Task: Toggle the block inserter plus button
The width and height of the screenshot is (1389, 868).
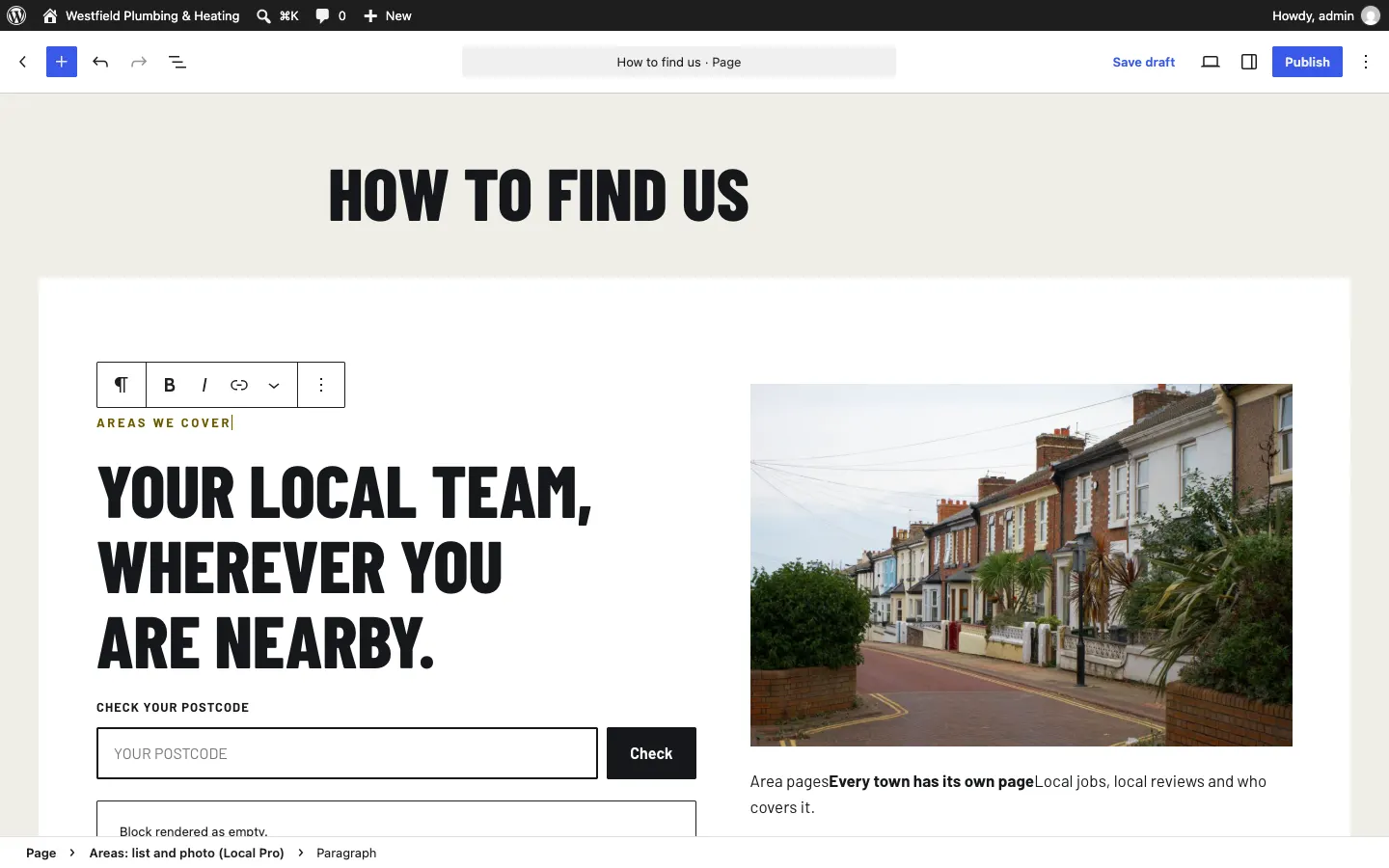Action: point(62,62)
